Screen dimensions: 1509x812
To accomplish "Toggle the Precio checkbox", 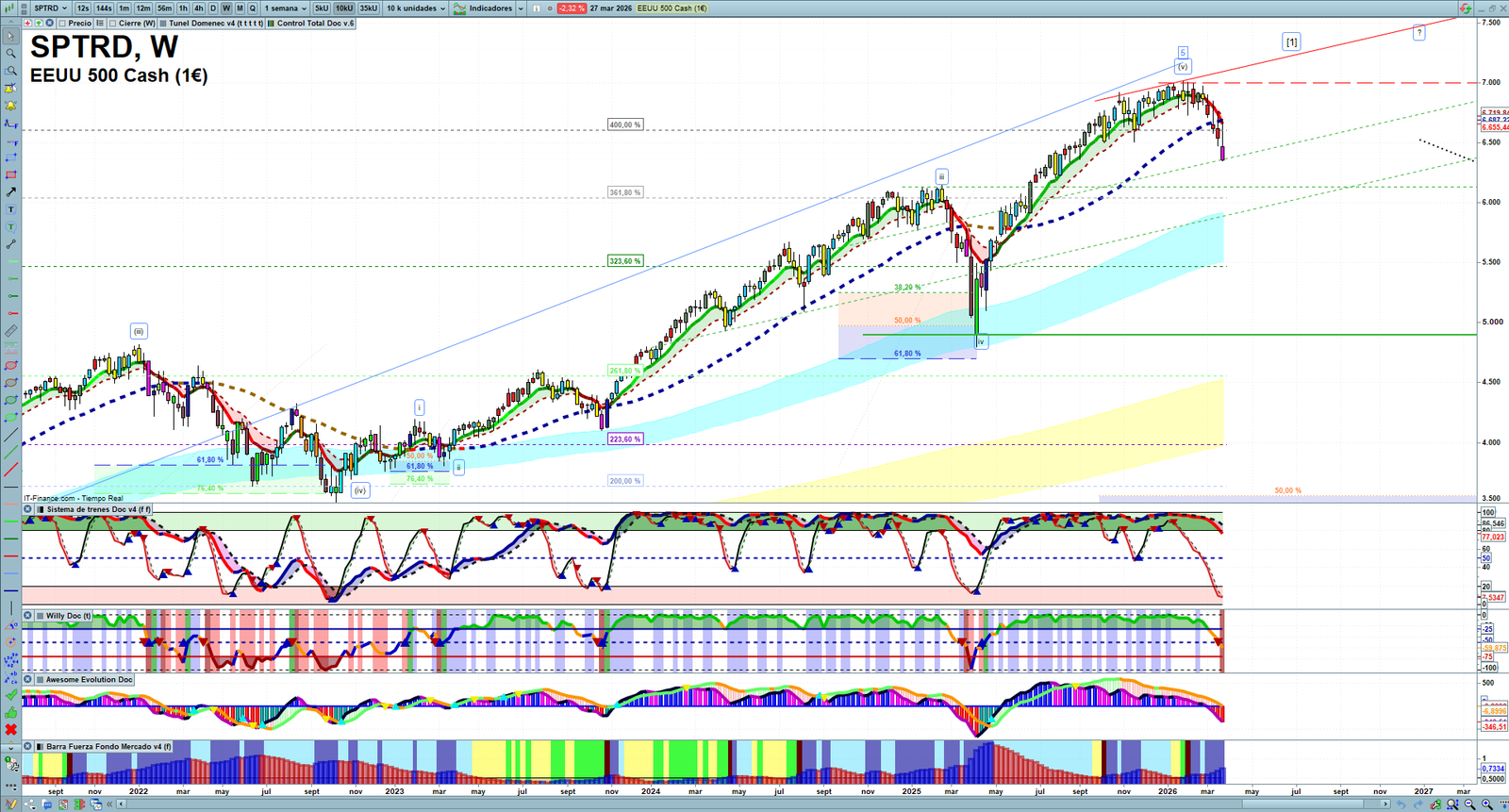I will (x=62, y=24).
